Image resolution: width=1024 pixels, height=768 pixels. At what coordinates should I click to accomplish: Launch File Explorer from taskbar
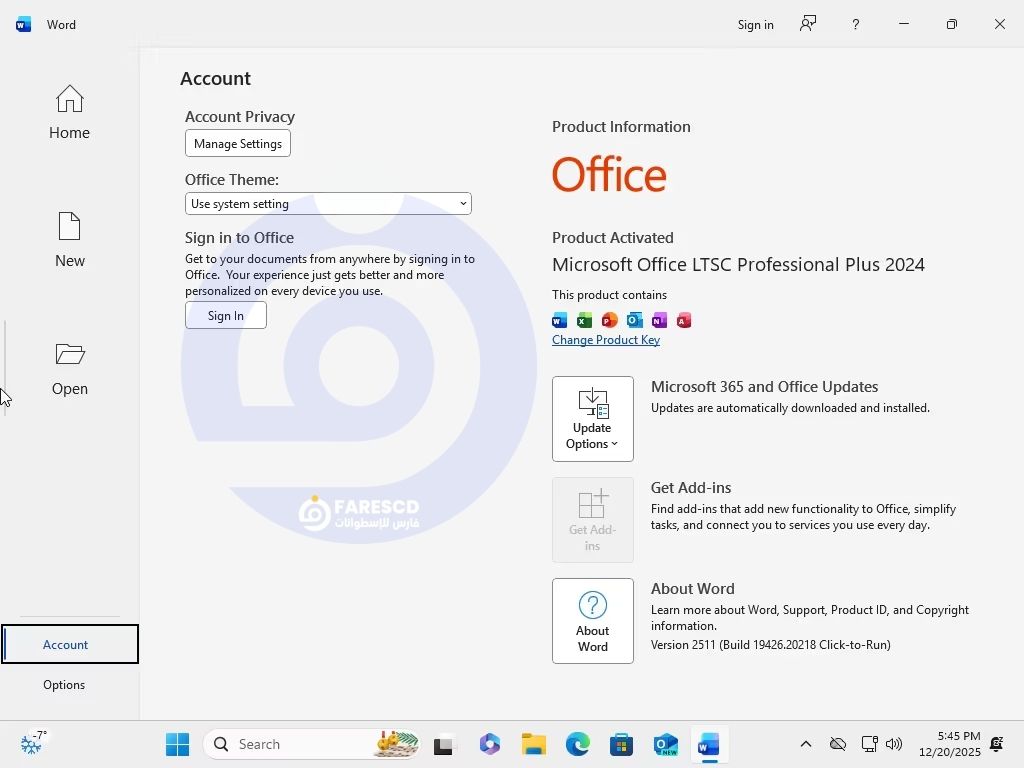[x=533, y=744]
